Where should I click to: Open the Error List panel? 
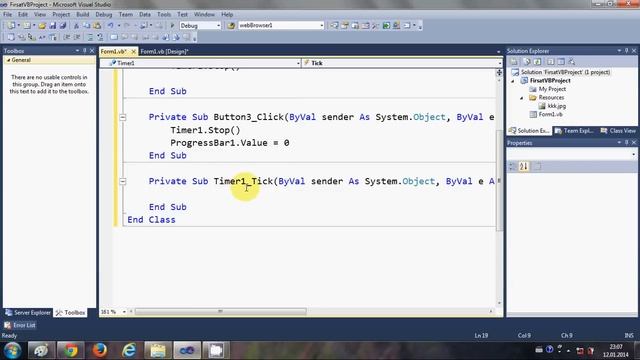20,325
